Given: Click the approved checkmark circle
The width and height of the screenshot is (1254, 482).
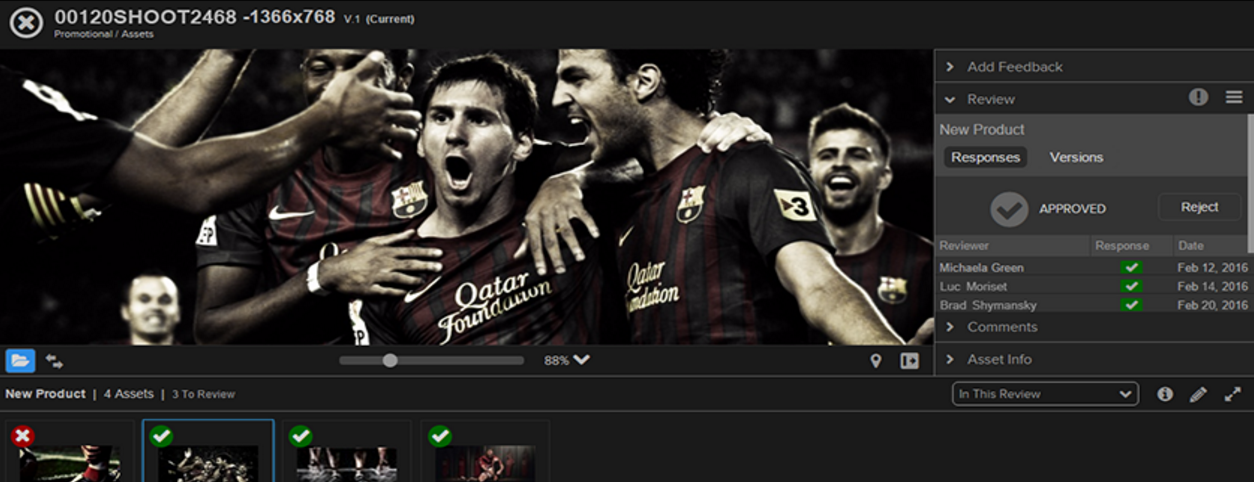Looking at the screenshot, I should click(x=1009, y=209).
